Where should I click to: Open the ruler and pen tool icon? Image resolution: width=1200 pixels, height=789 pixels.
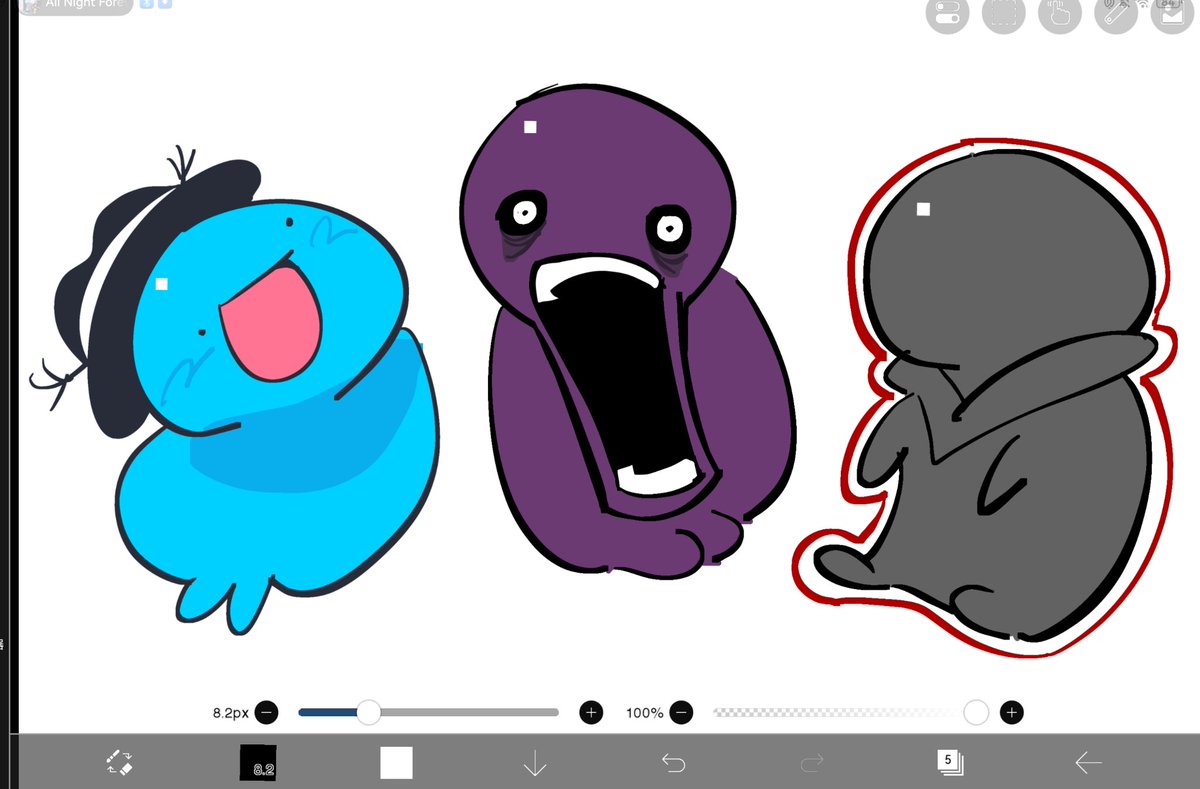(1116, 14)
